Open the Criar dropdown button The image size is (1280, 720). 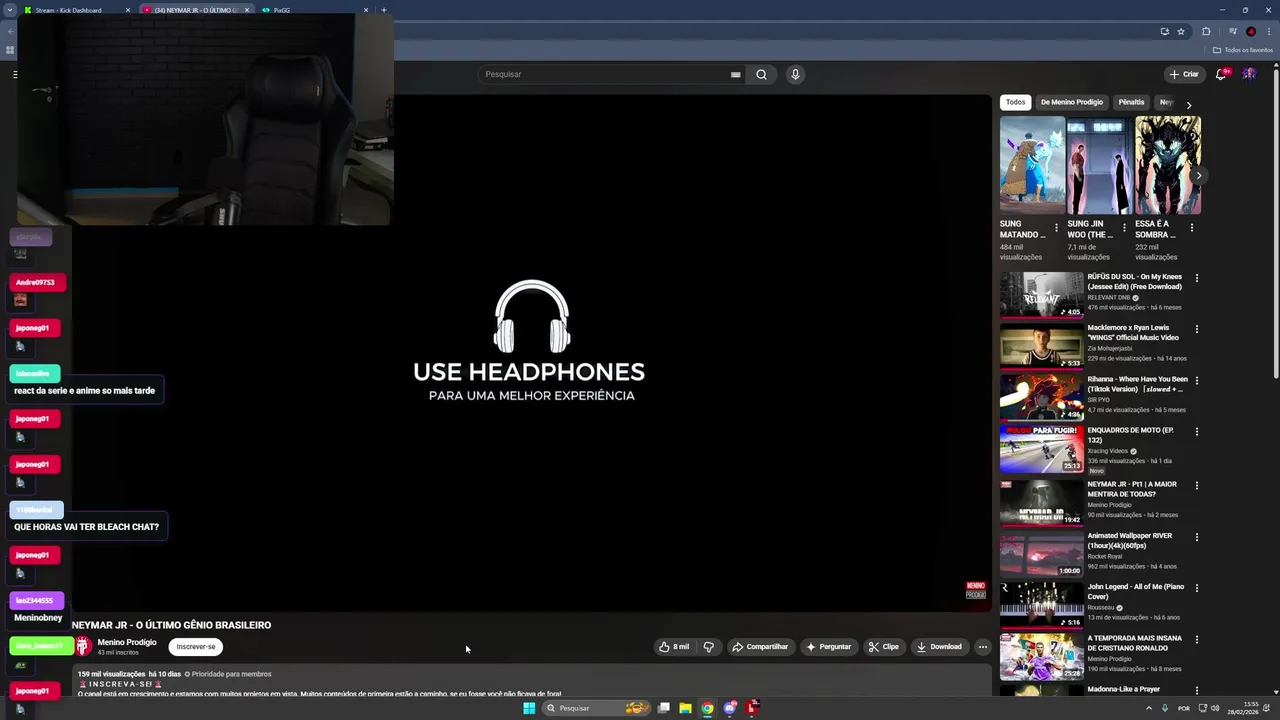1184,74
